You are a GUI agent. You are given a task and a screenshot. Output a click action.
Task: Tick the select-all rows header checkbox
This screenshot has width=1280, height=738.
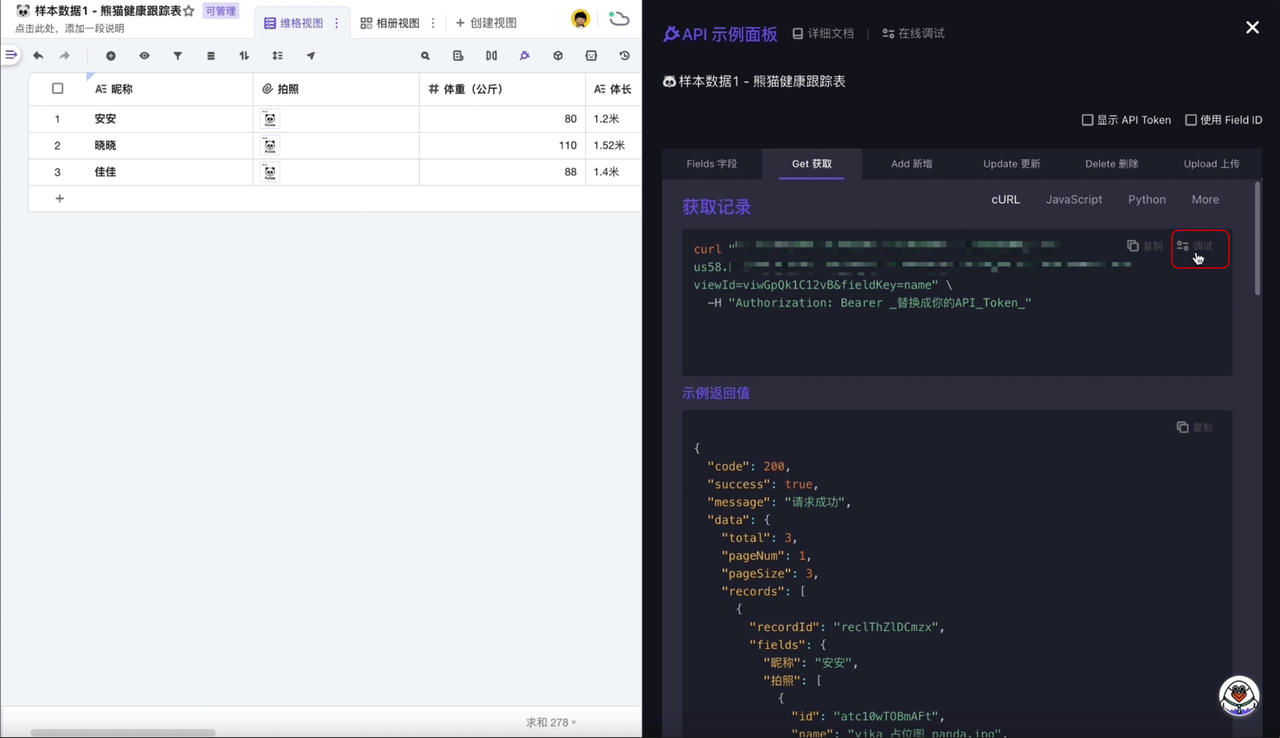(x=57, y=89)
